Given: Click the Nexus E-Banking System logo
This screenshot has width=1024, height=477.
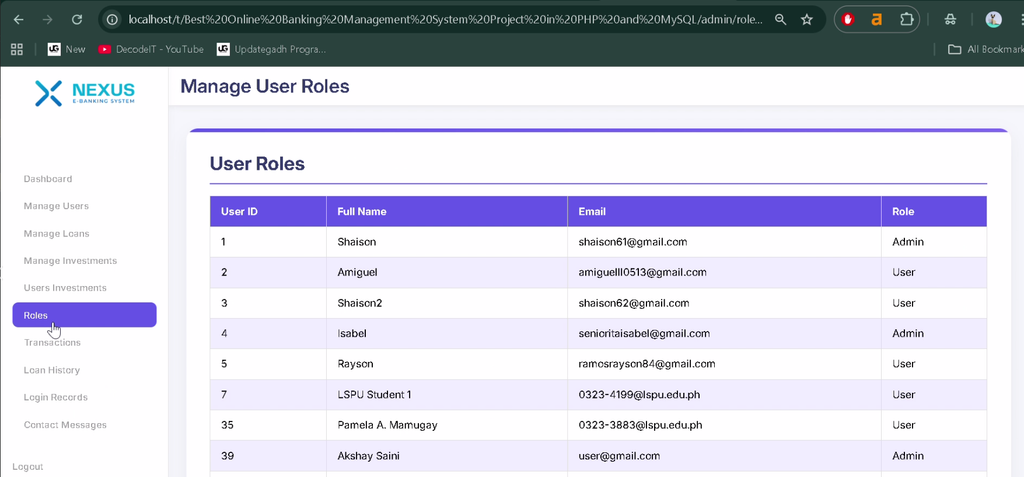Looking at the screenshot, I should [x=85, y=93].
